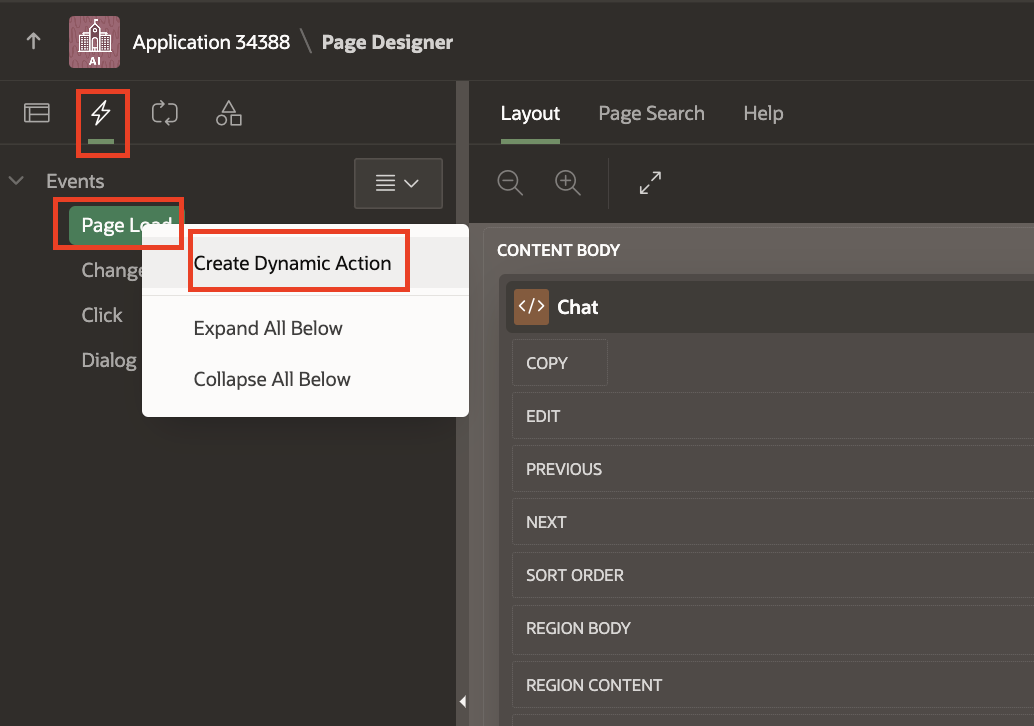Select the Click event tree item
1034x726 pixels.
(102, 315)
